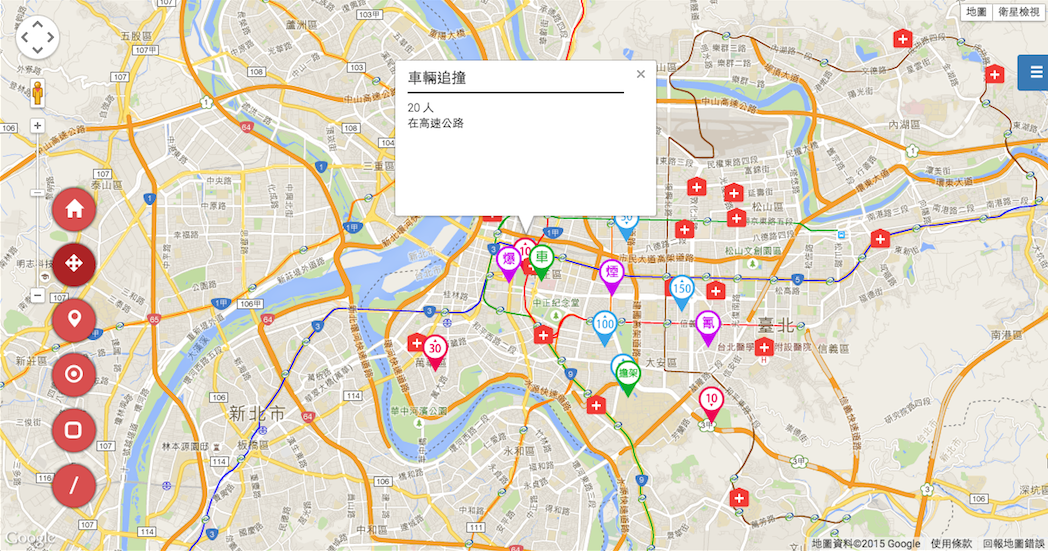Click hospital marker left of 松山區 label
The height and width of the screenshot is (551, 1048).
[733, 193]
